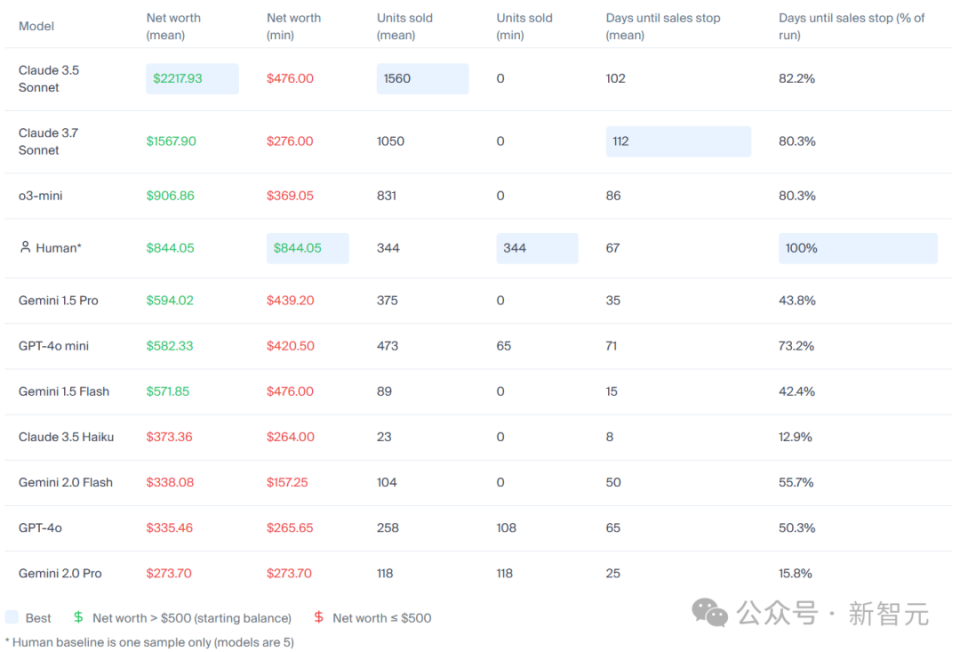Click the GPT-4o mini model name

pos(53,346)
